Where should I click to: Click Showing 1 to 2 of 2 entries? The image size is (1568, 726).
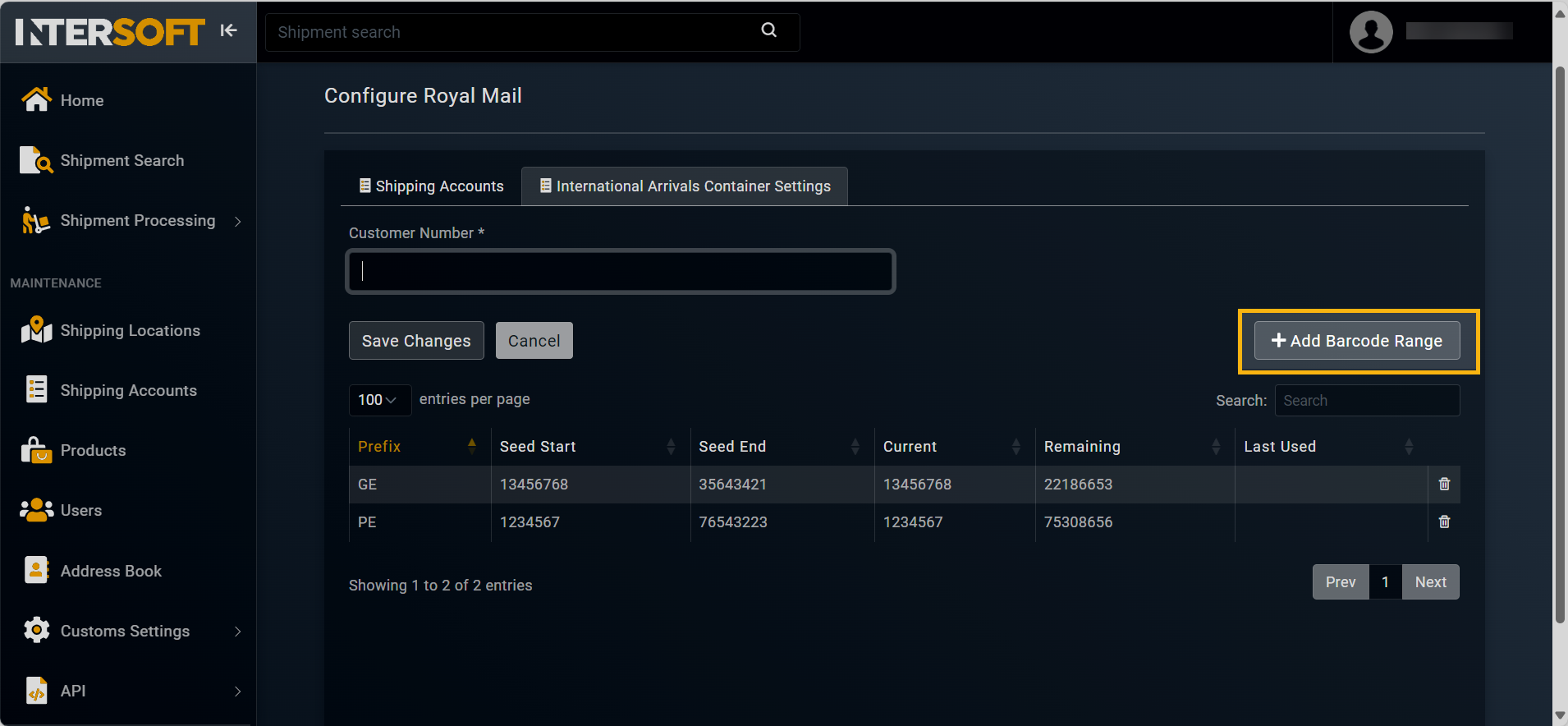coord(441,586)
